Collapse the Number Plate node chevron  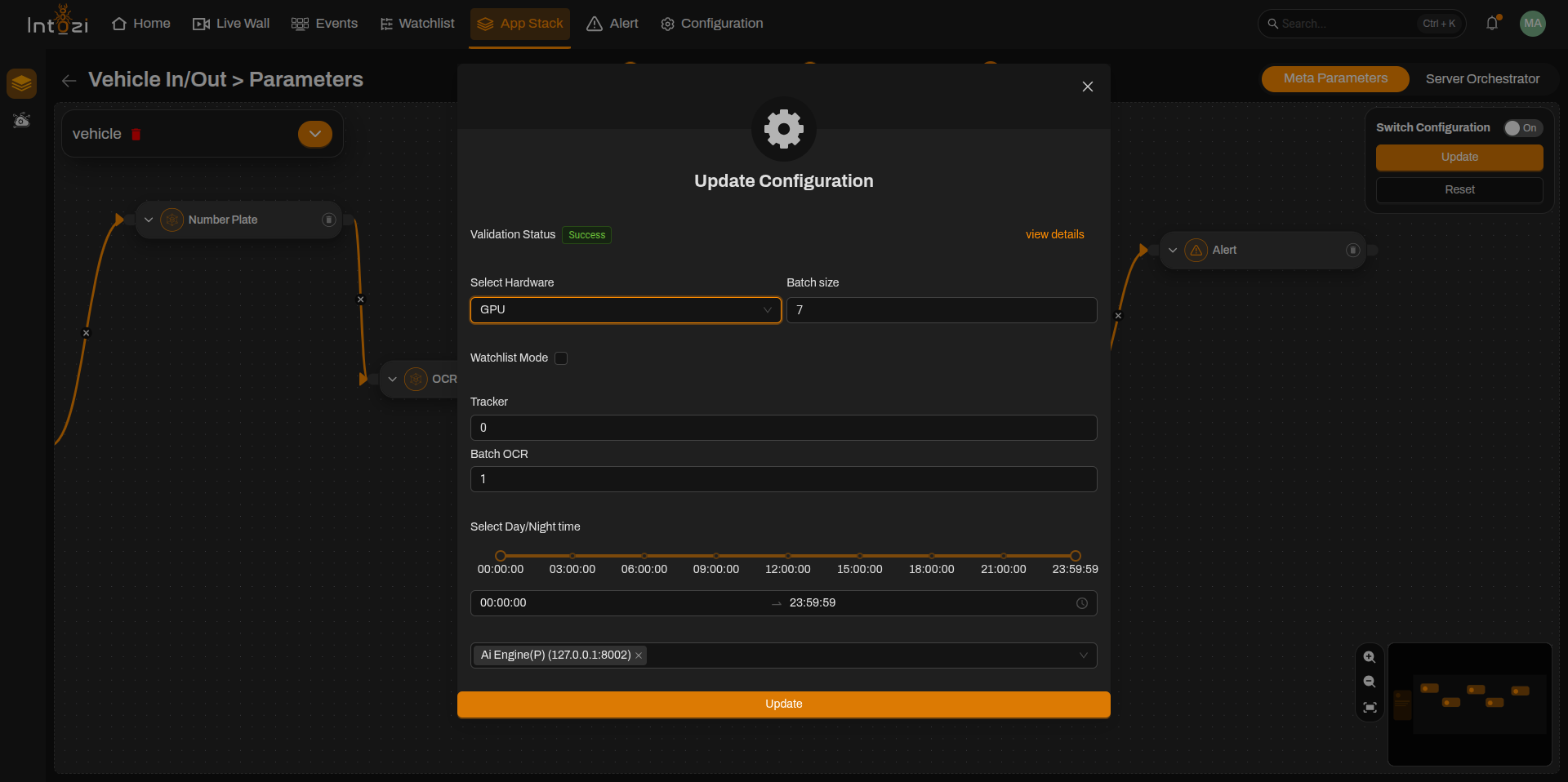click(149, 220)
